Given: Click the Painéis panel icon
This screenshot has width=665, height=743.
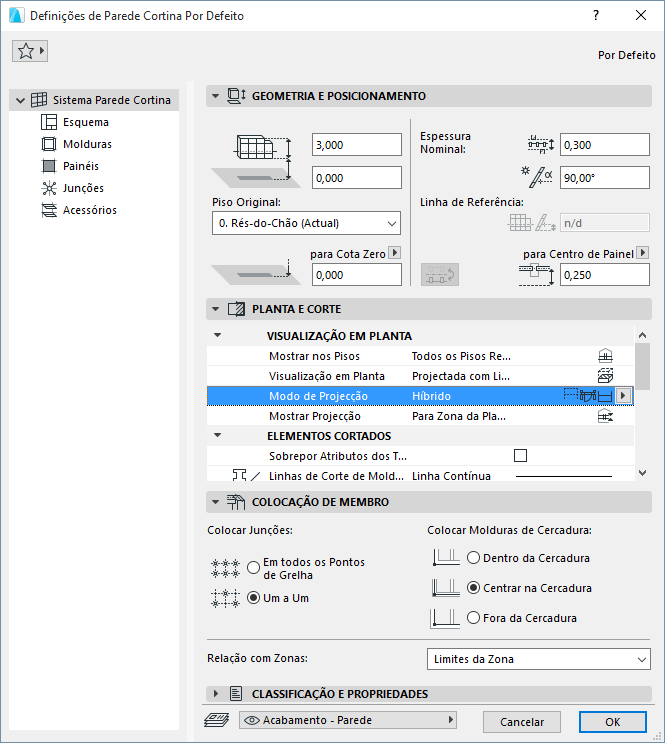Looking at the screenshot, I should [x=49, y=166].
